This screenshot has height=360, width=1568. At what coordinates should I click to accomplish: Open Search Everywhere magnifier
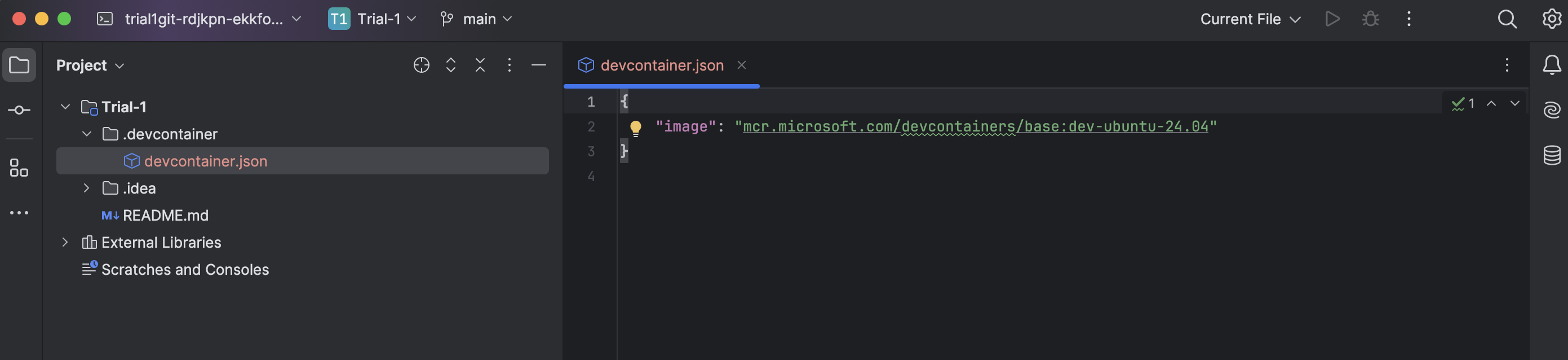point(1507,19)
